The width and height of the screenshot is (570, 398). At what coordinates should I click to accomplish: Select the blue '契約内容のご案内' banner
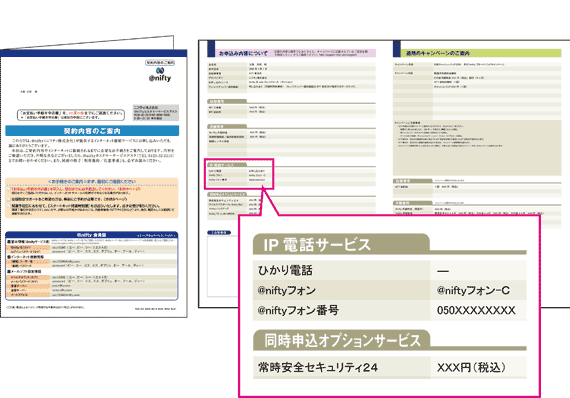click(92, 131)
